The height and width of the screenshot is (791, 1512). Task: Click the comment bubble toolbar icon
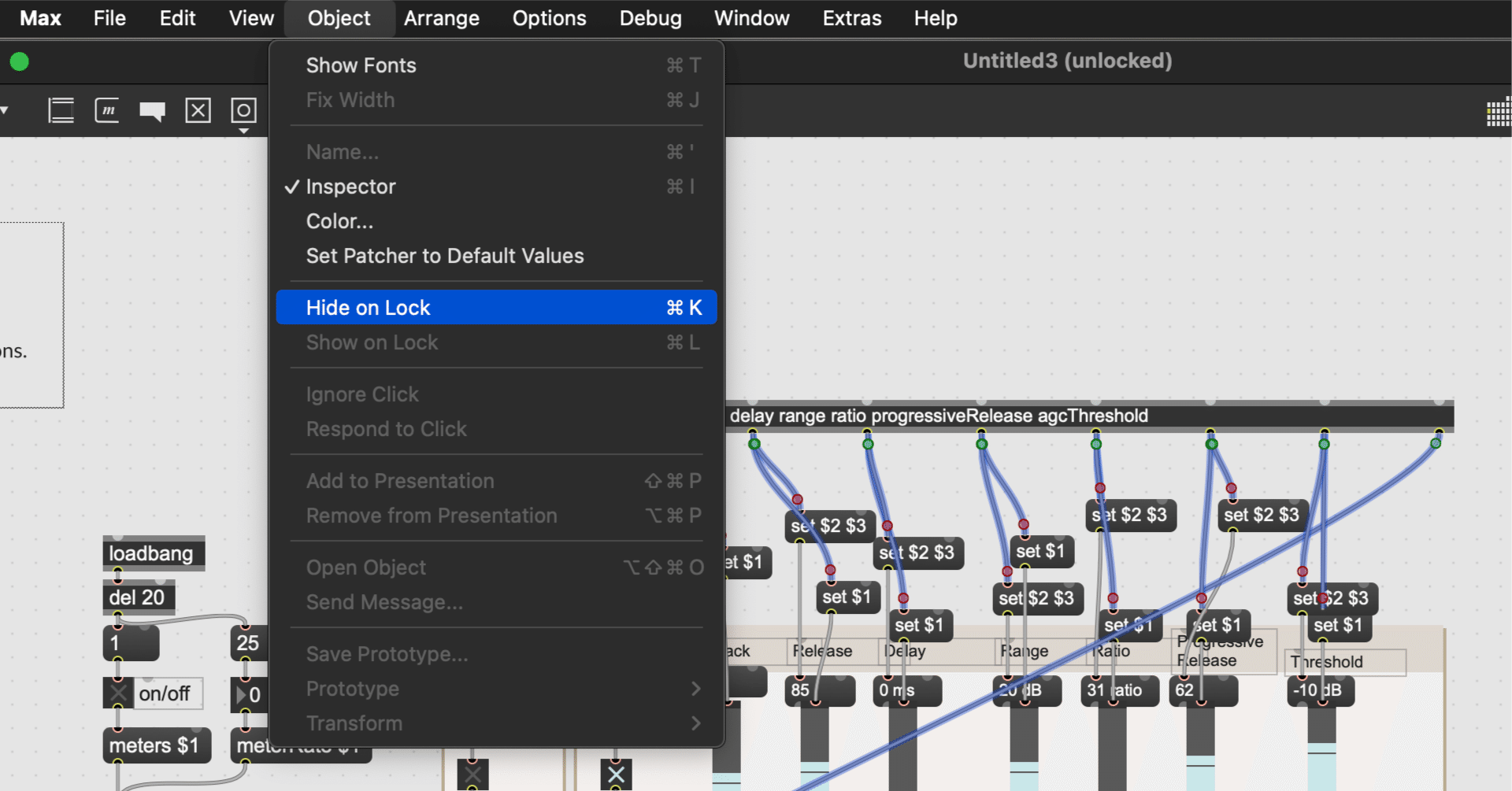pos(152,110)
